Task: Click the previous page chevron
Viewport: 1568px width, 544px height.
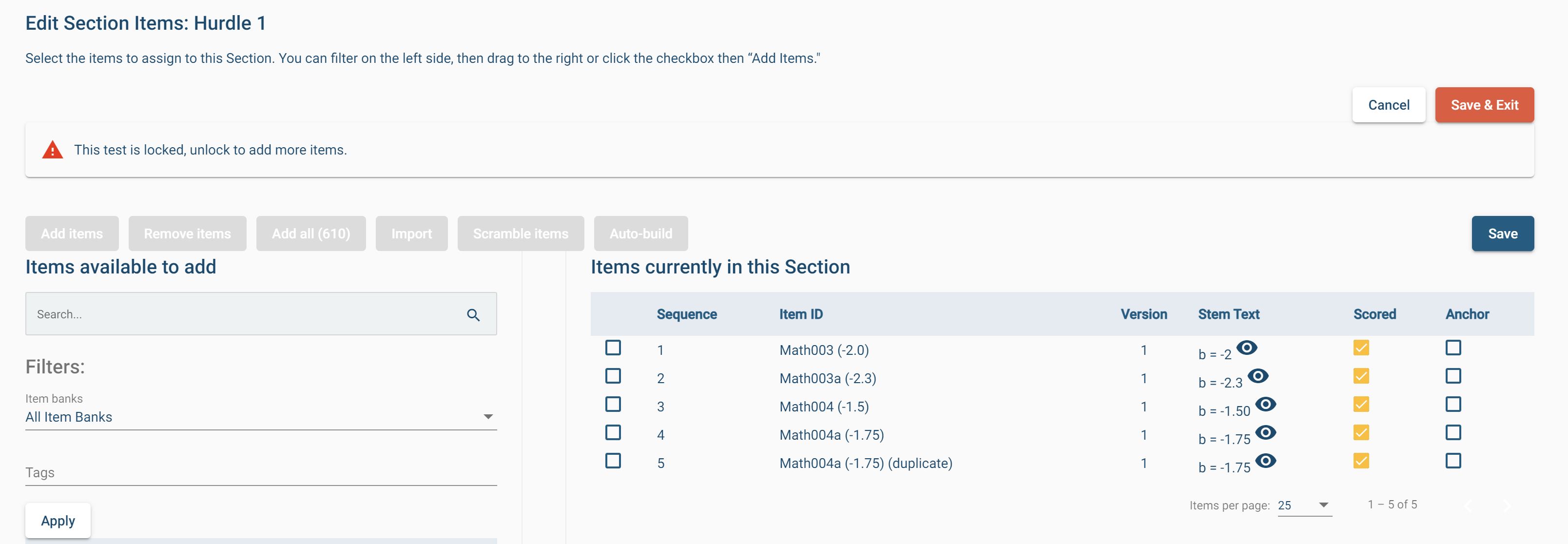Action: click(1468, 505)
